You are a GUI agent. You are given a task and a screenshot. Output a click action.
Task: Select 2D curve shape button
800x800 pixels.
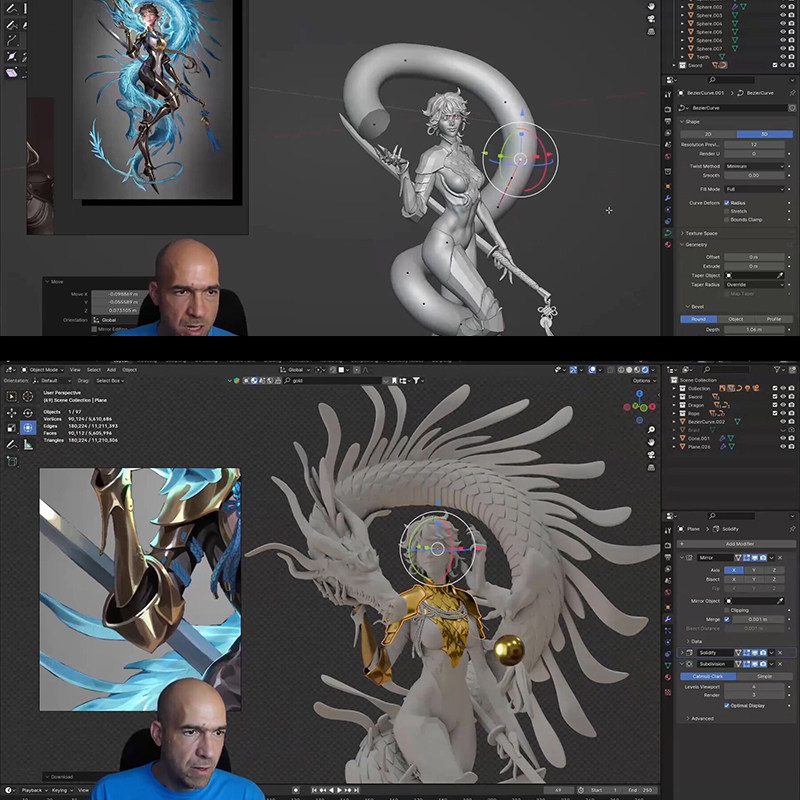(x=708, y=134)
